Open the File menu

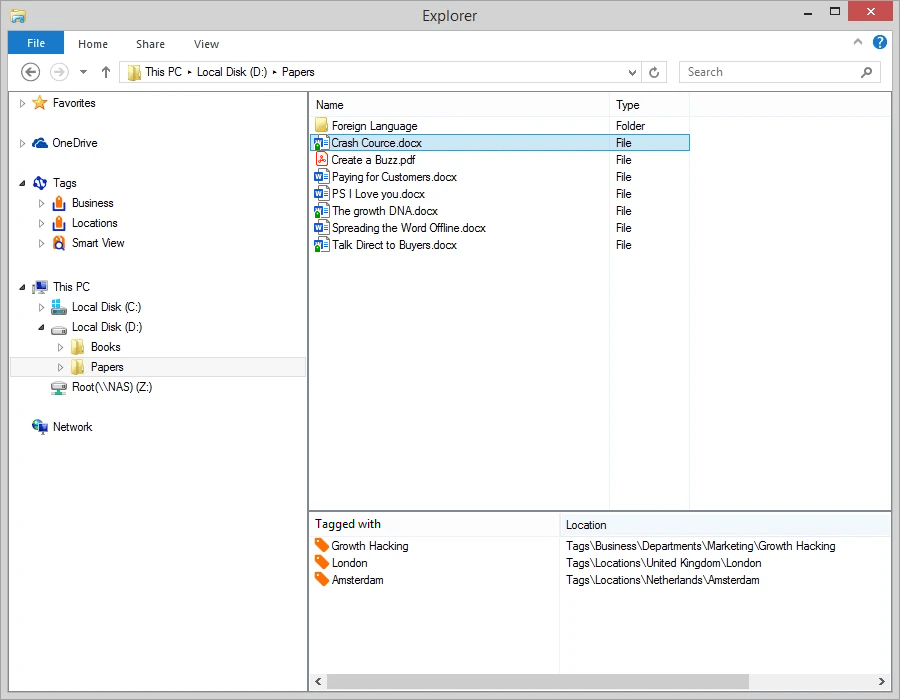pyautogui.click(x=35, y=43)
